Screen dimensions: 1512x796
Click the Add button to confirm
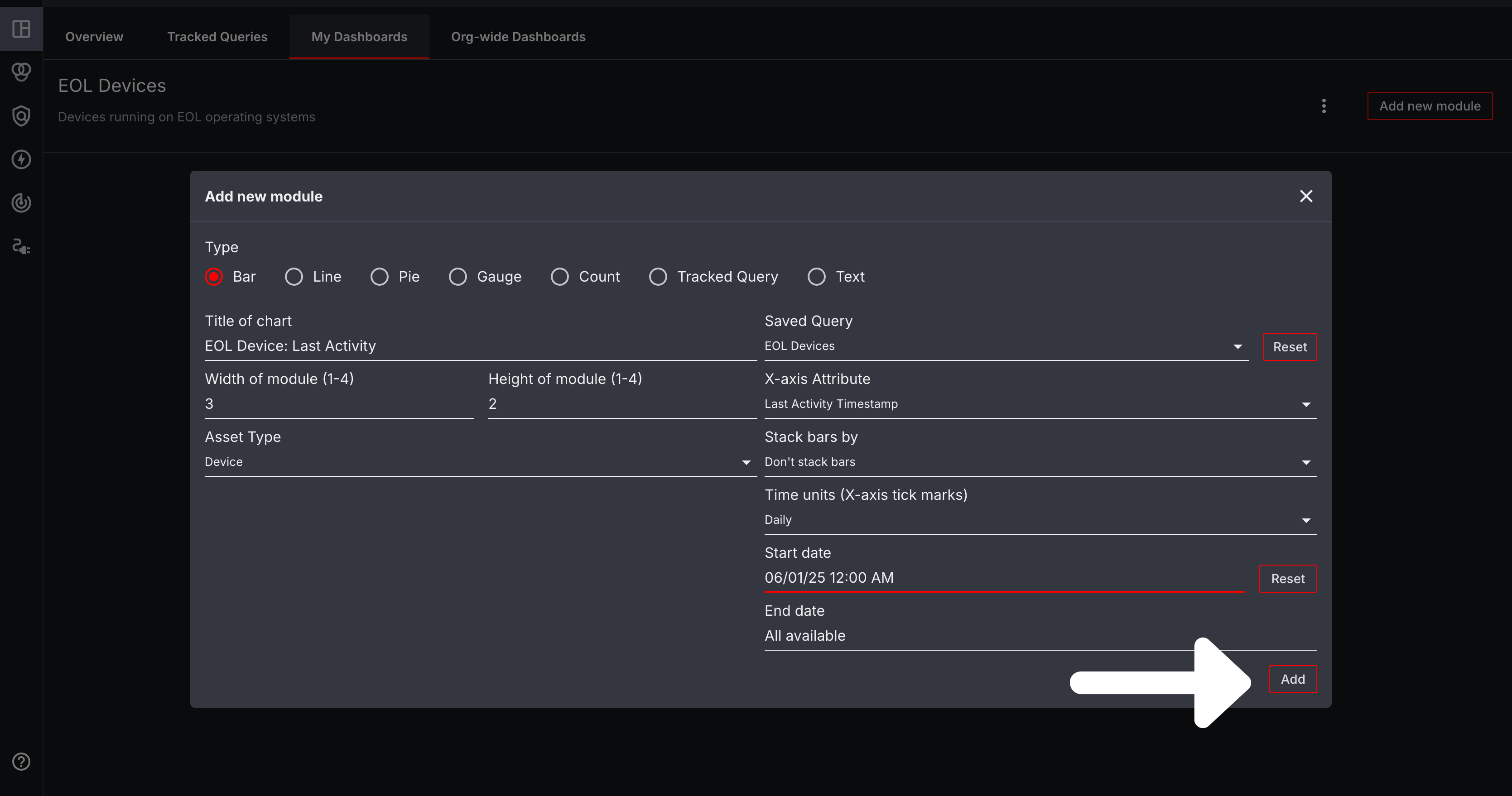point(1292,679)
